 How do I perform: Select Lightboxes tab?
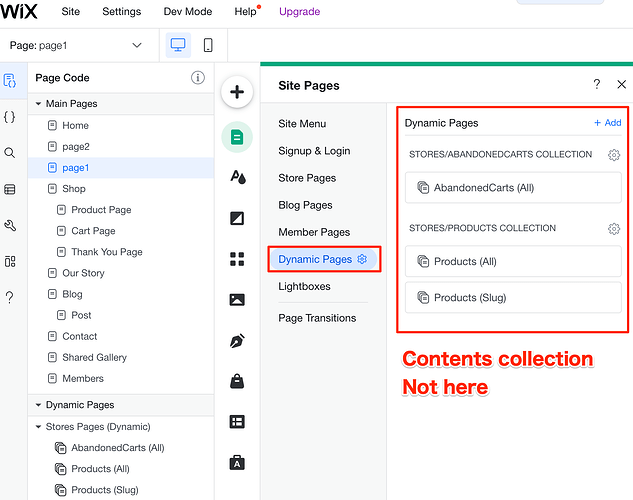pyautogui.click(x=304, y=286)
